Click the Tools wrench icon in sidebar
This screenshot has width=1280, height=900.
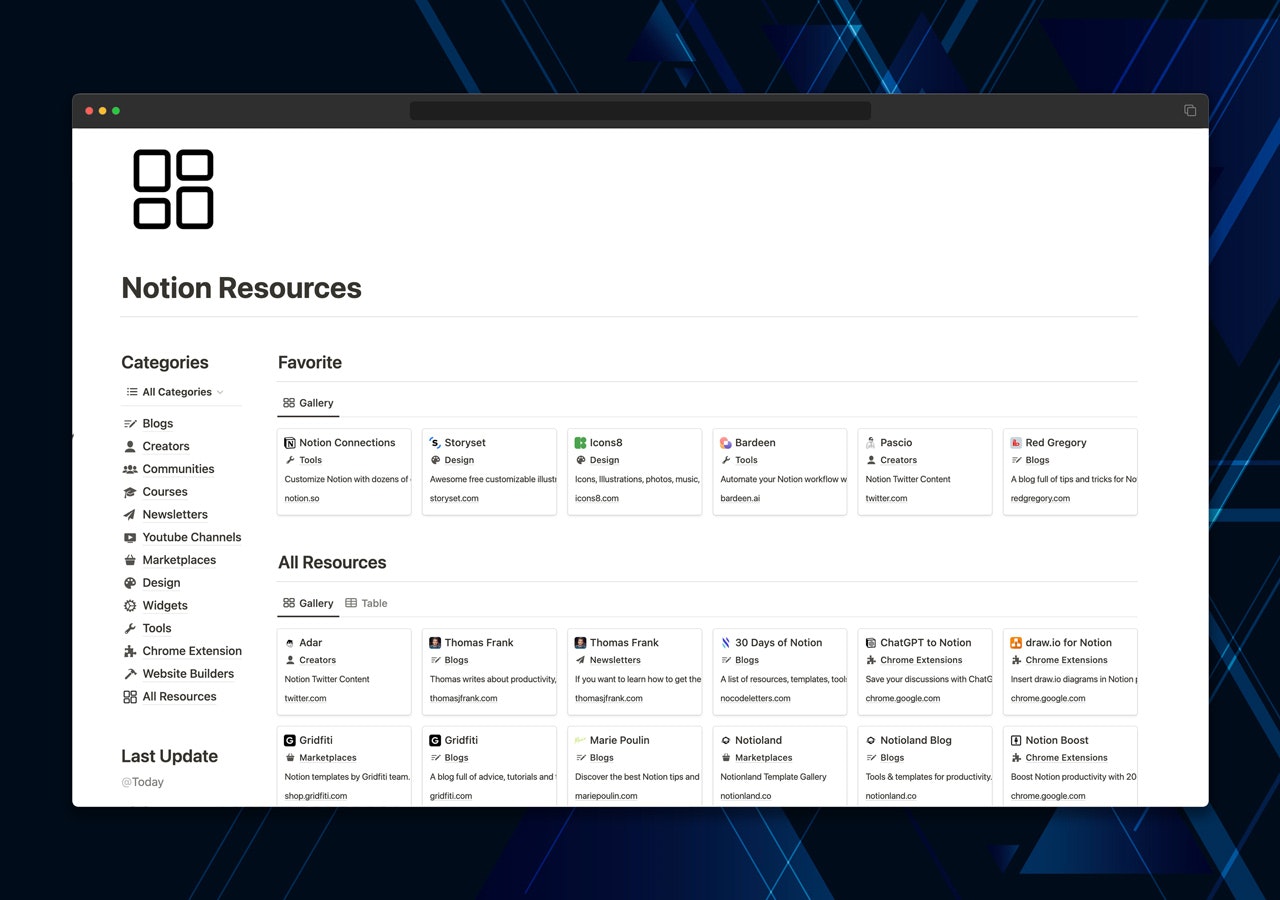(130, 629)
